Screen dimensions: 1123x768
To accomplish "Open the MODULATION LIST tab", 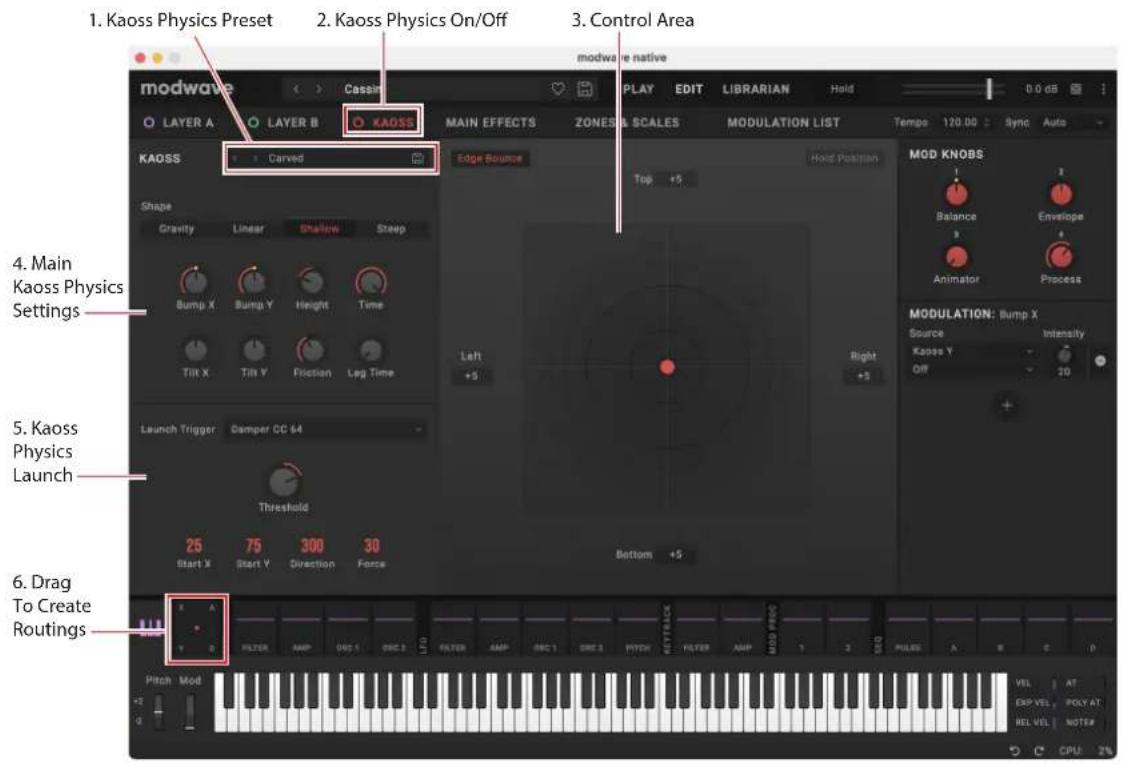I will [784, 123].
